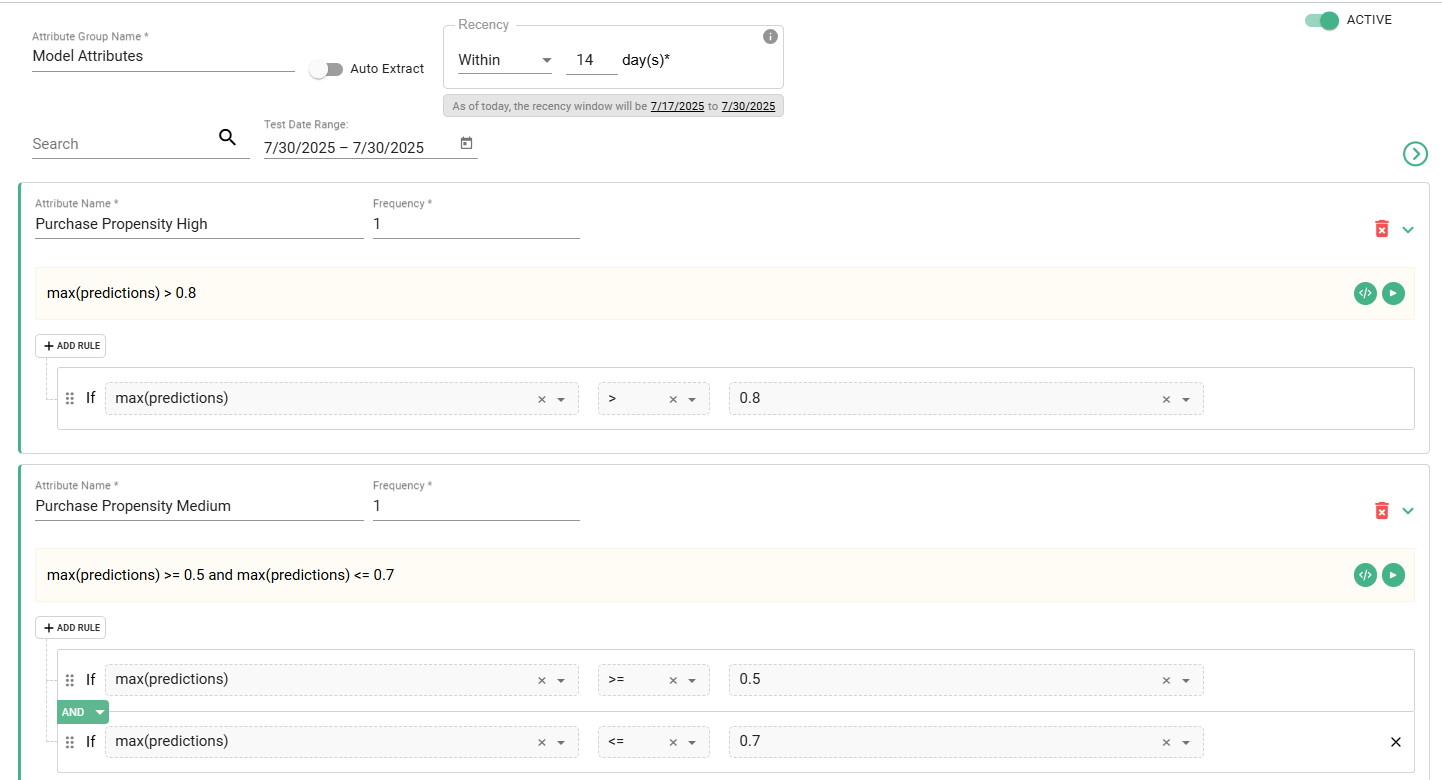Delete the Purchase Propensity Medium attribute
The height and width of the screenshot is (780, 1442).
click(1381, 511)
